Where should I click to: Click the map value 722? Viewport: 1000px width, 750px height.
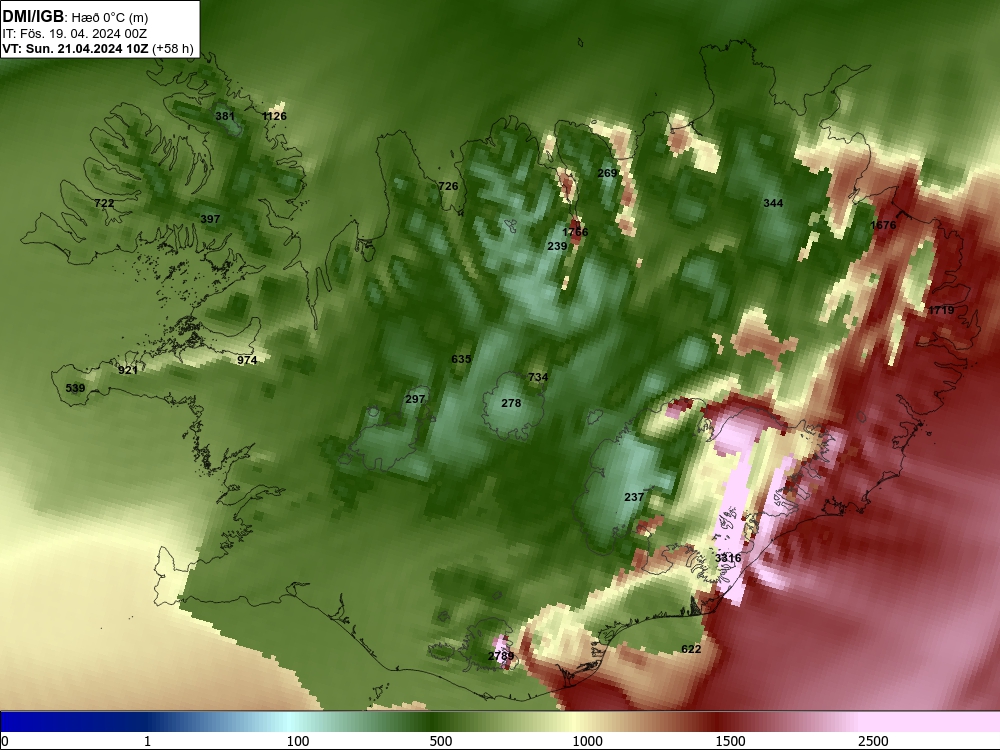pyautogui.click(x=104, y=203)
